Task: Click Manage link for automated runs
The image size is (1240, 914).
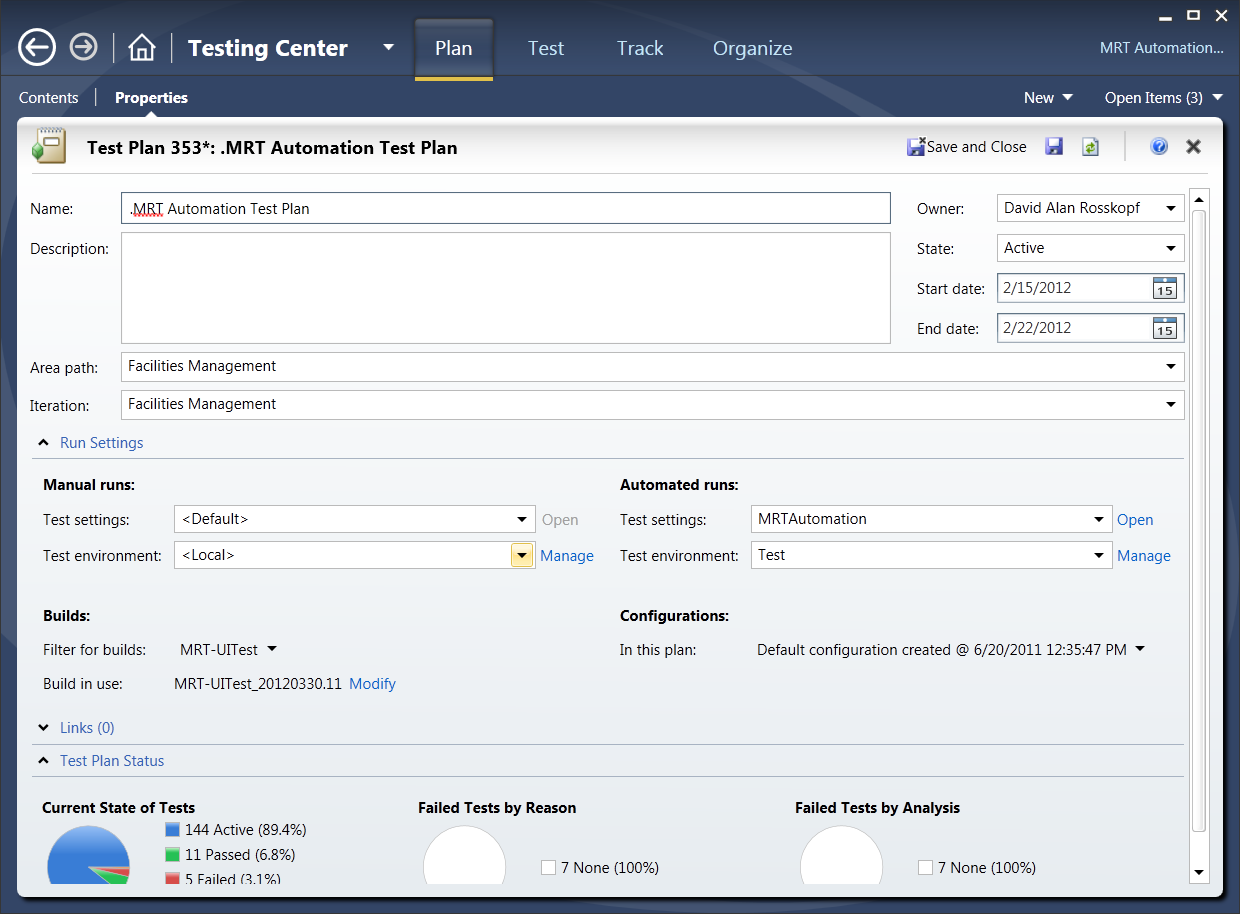Action: 1144,556
